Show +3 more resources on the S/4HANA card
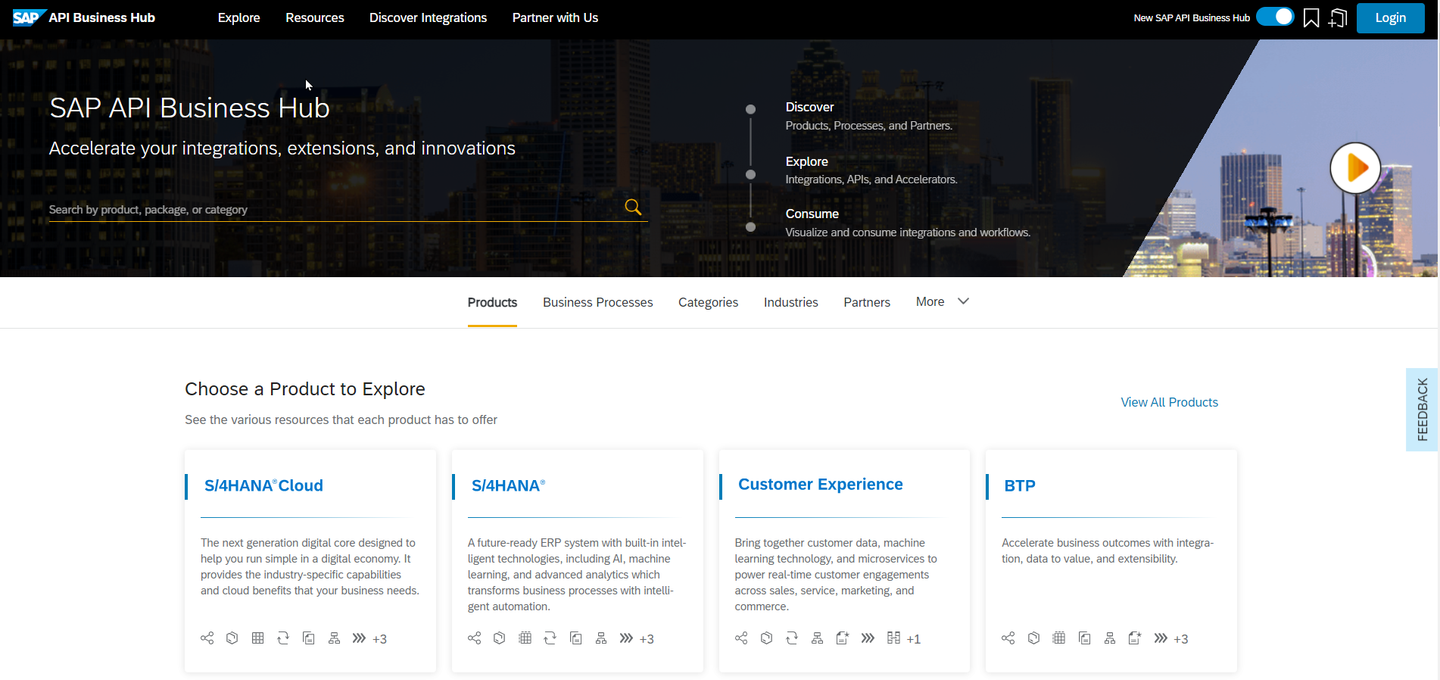 [647, 639]
